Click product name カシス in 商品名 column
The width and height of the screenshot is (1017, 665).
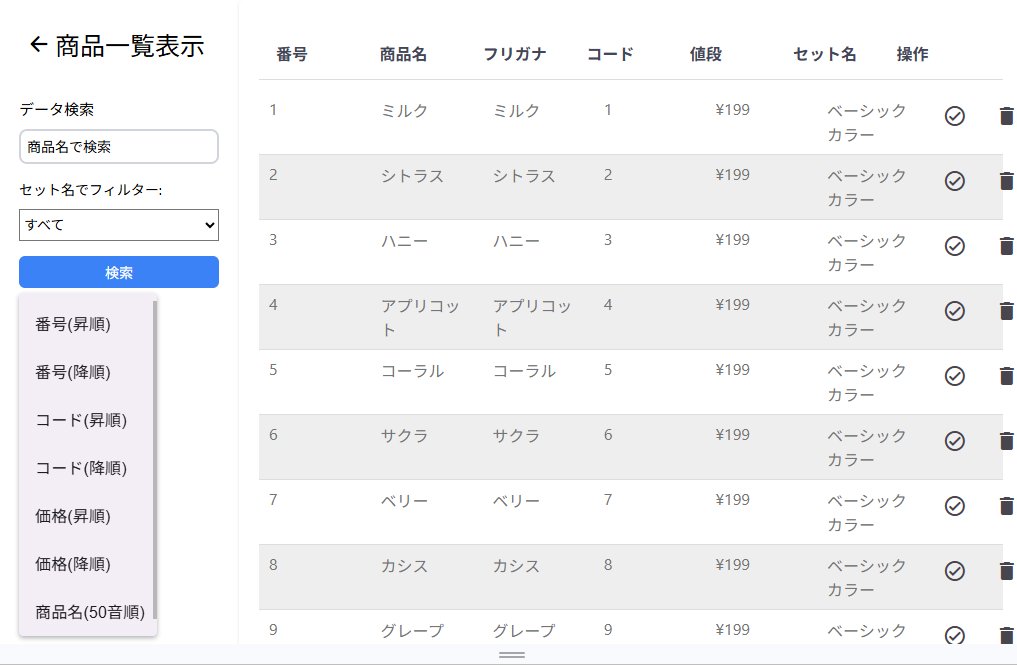pos(404,566)
